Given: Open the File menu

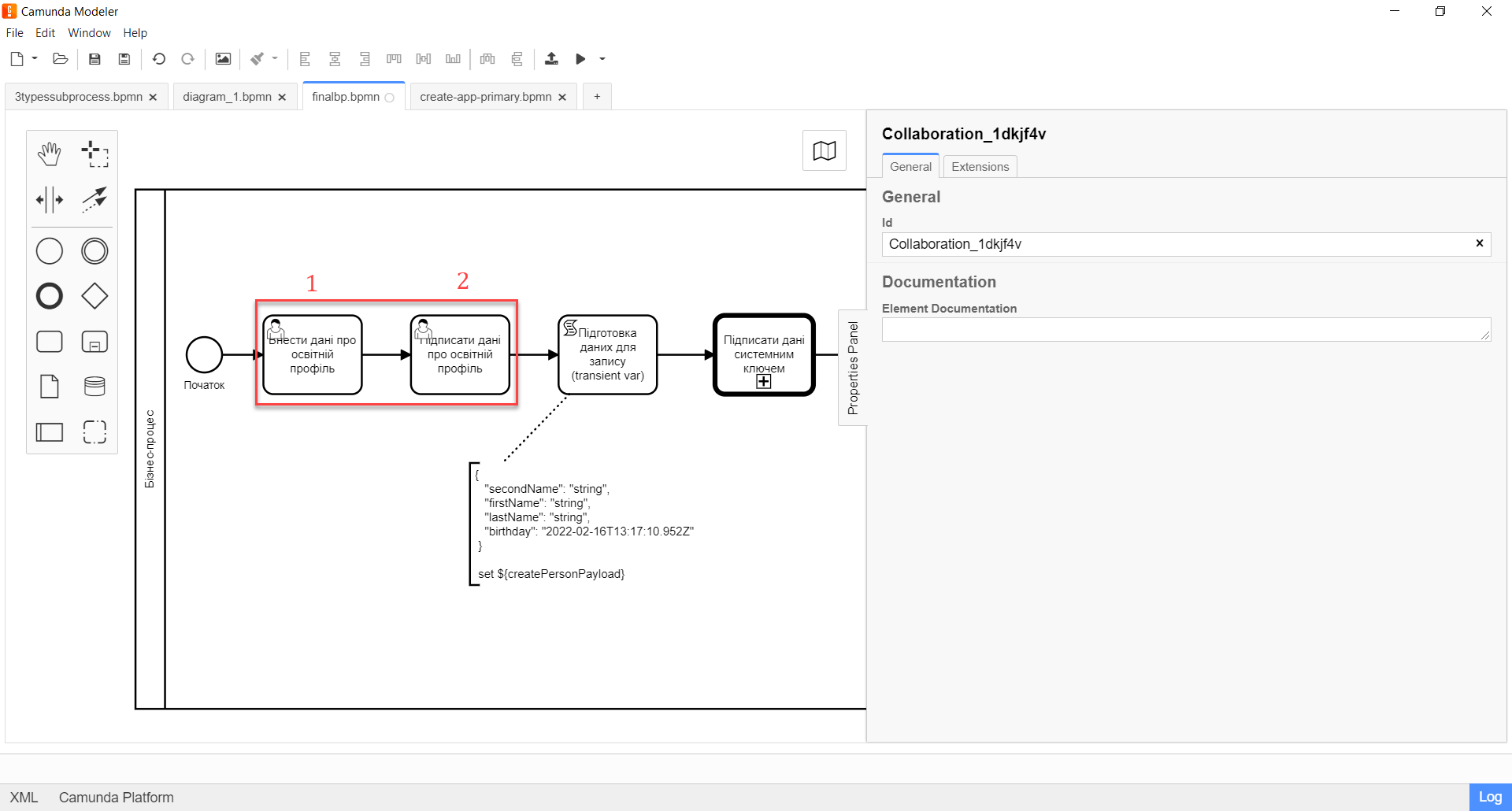Looking at the screenshot, I should pyautogui.click(x=15, y=33).
